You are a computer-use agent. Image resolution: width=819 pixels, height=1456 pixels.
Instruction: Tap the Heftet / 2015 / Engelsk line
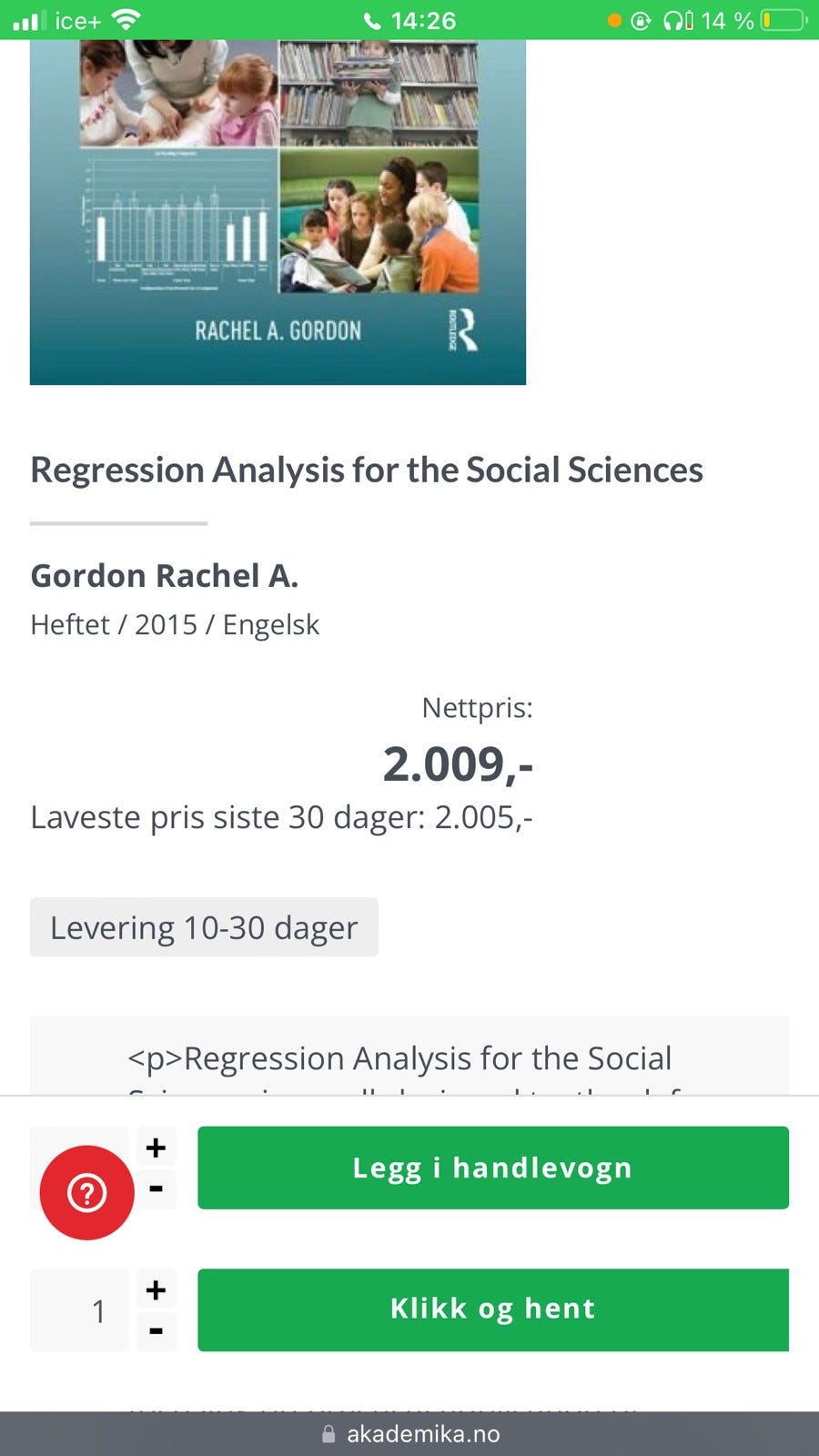click(x=175, y=625)
